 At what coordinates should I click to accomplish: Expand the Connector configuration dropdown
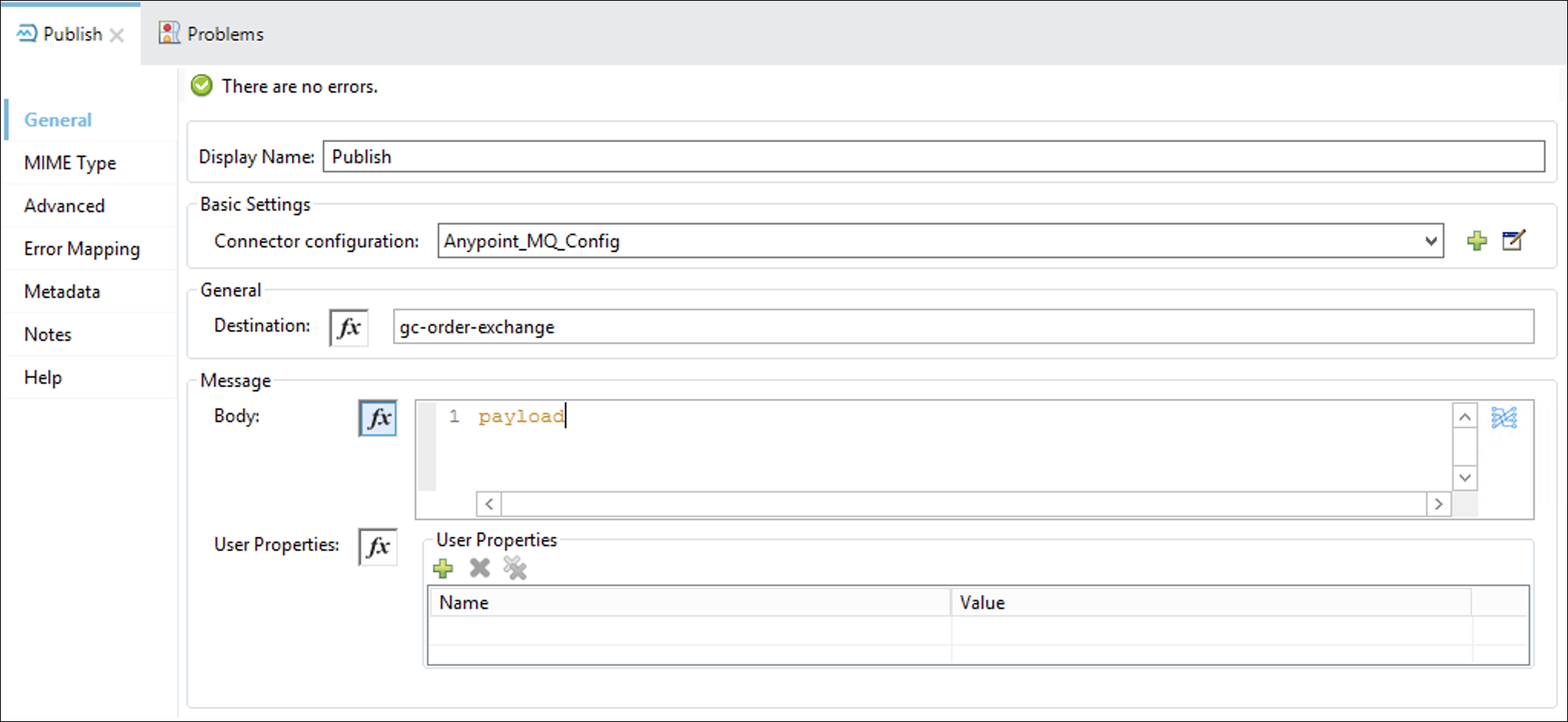coord(1430,241)
